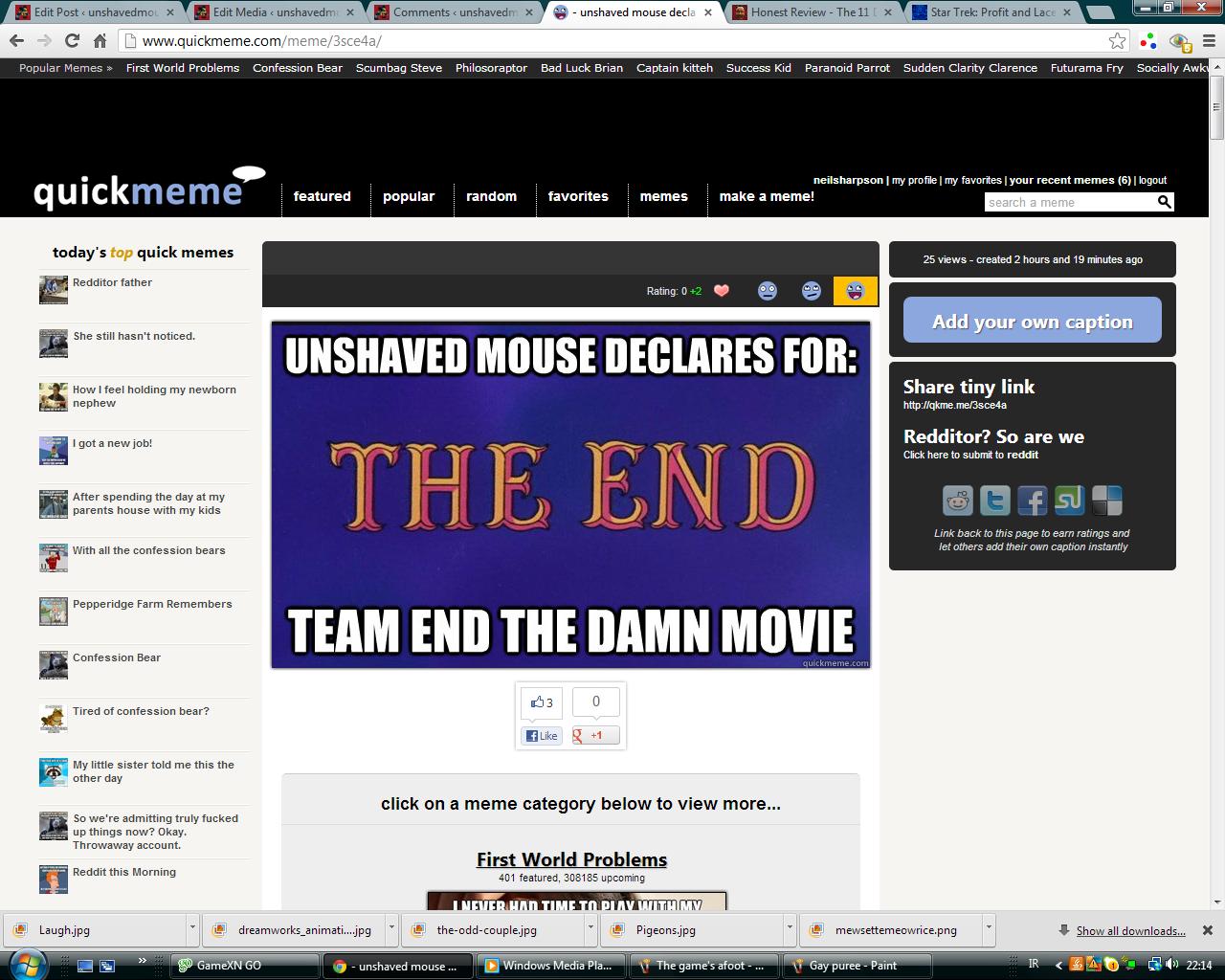Expand options for mewsettemeowrice.png download

[989, 929]
